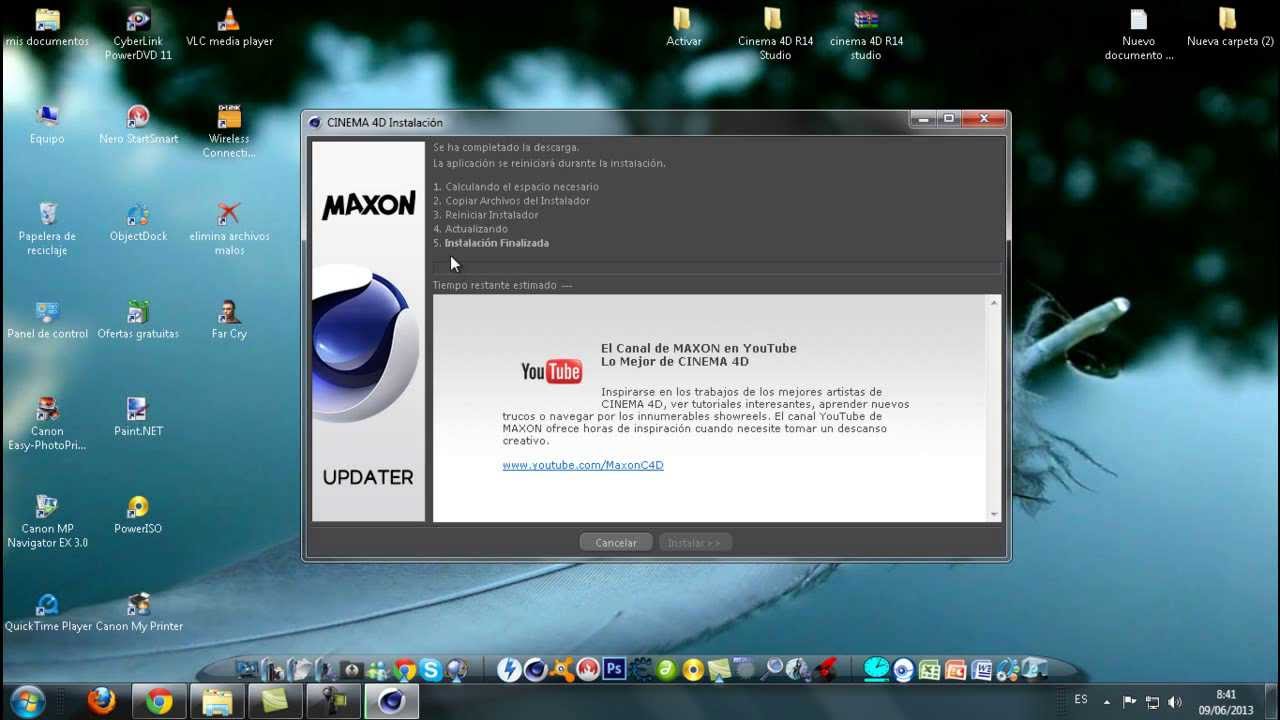The image size is (1280, 720).
Task: Open the Wireless Connection desktop icon
Action: pyautogui.click(x=229, y=130)
